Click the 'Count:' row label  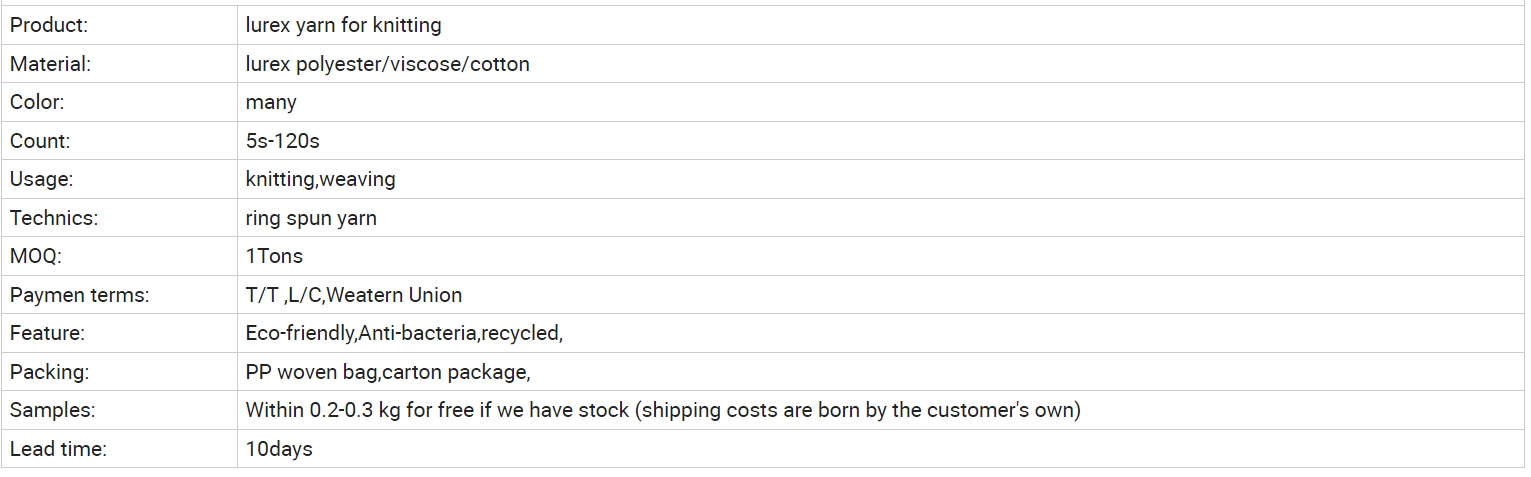click(x=40, y=141)
